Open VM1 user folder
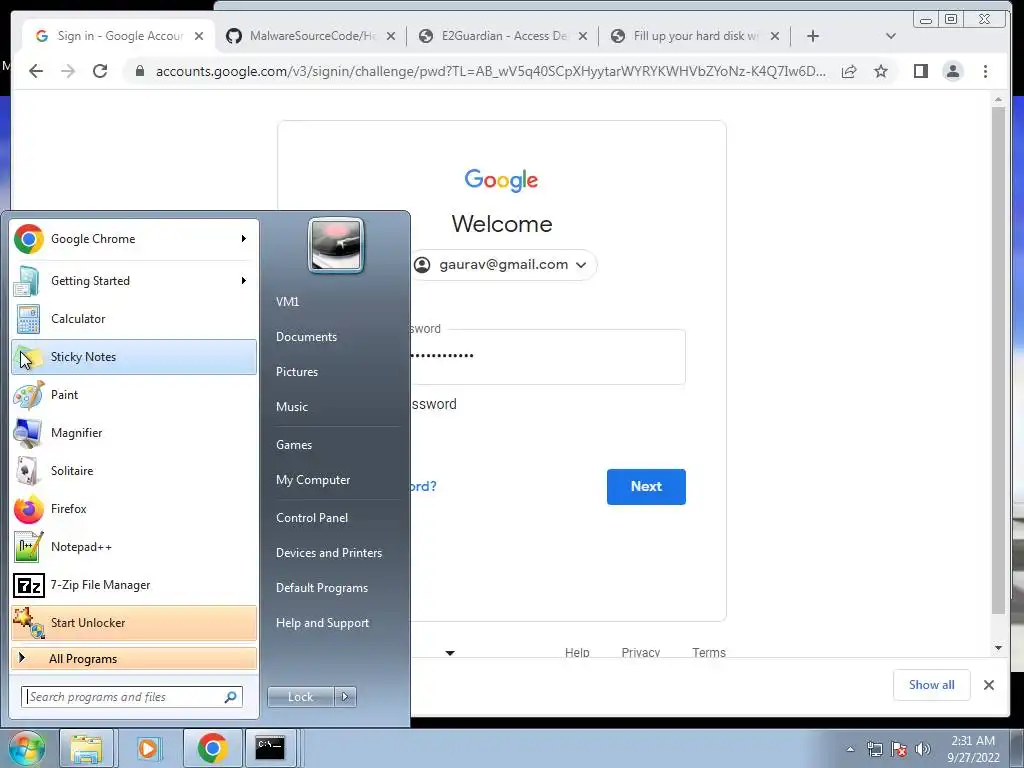1024x768 pixels. [x=287, y=302]
